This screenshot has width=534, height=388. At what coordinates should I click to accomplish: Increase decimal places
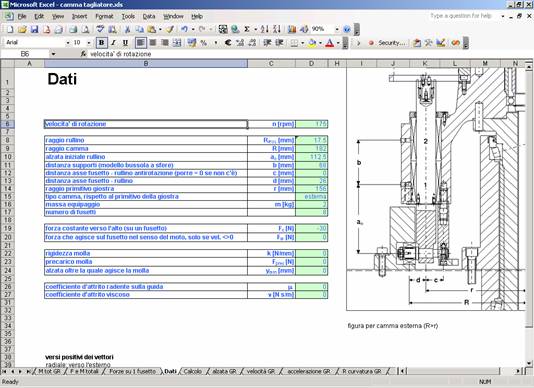(240, 43)
